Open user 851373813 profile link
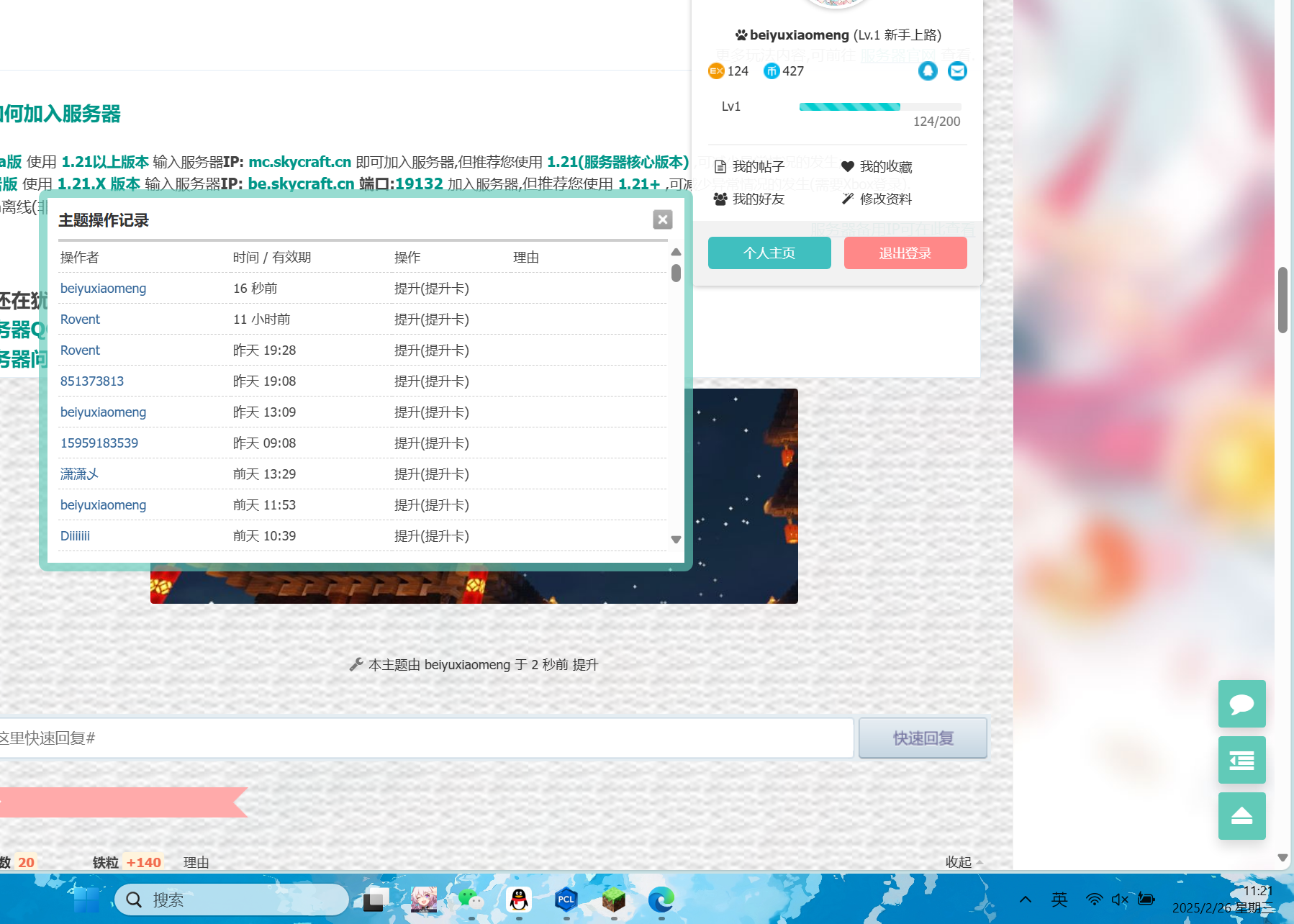This screenshot has width=1294, height=924. point(92,381)
